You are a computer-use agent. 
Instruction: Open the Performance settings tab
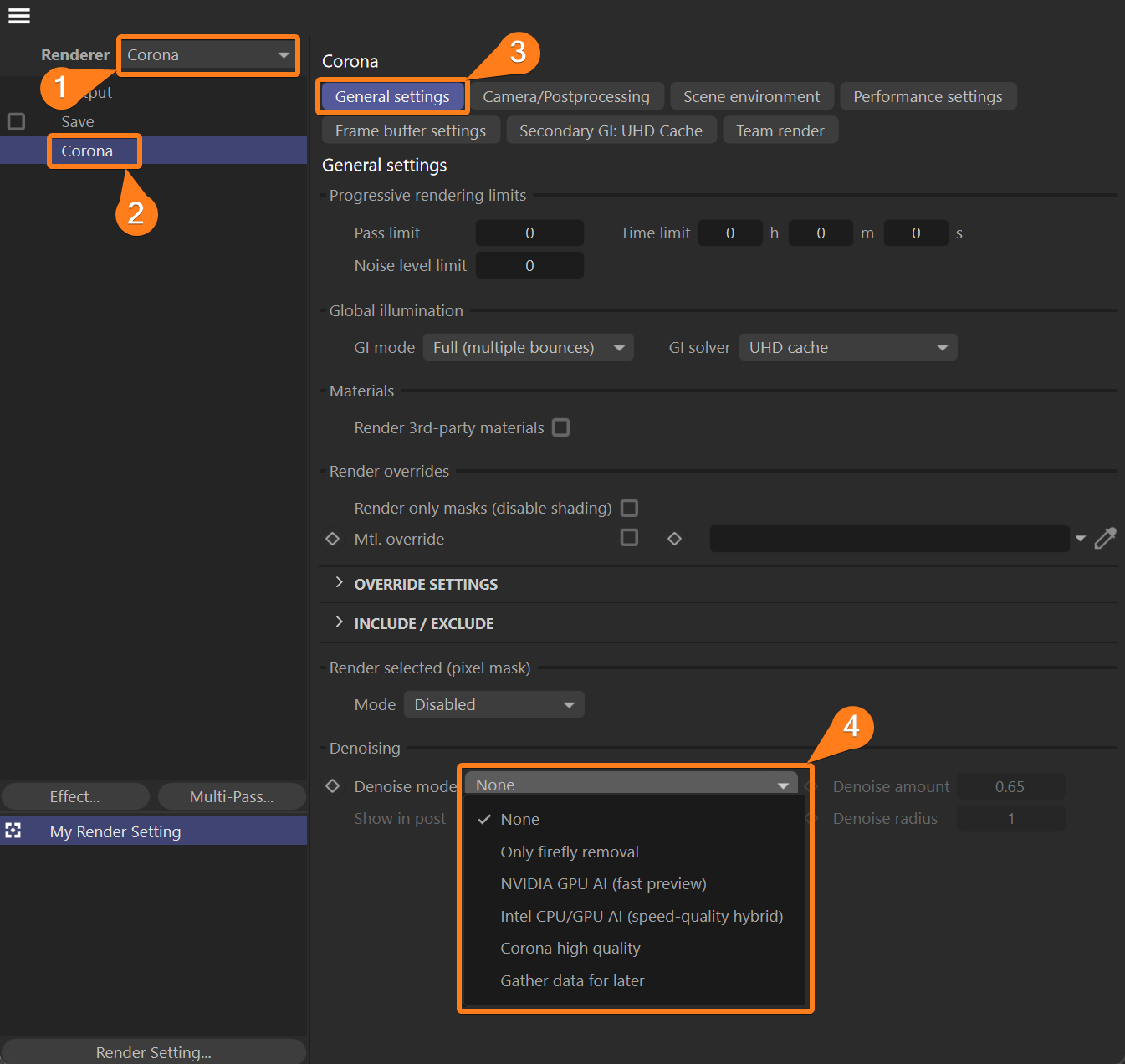tap(927, 96)
